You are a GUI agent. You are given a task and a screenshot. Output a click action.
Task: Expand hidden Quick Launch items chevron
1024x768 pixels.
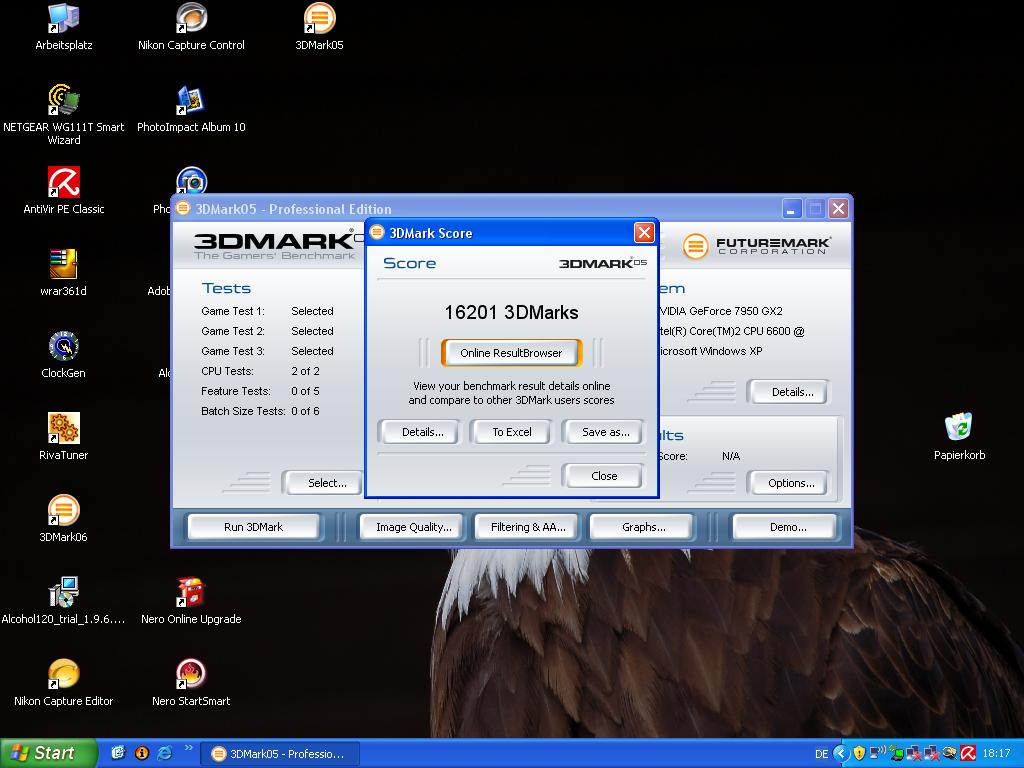click(x=189, y=748)
